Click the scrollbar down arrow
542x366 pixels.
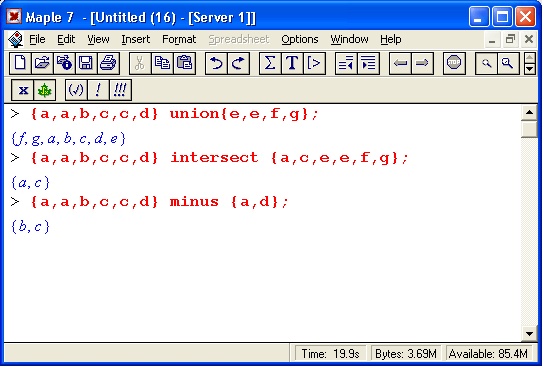point(529,334)
